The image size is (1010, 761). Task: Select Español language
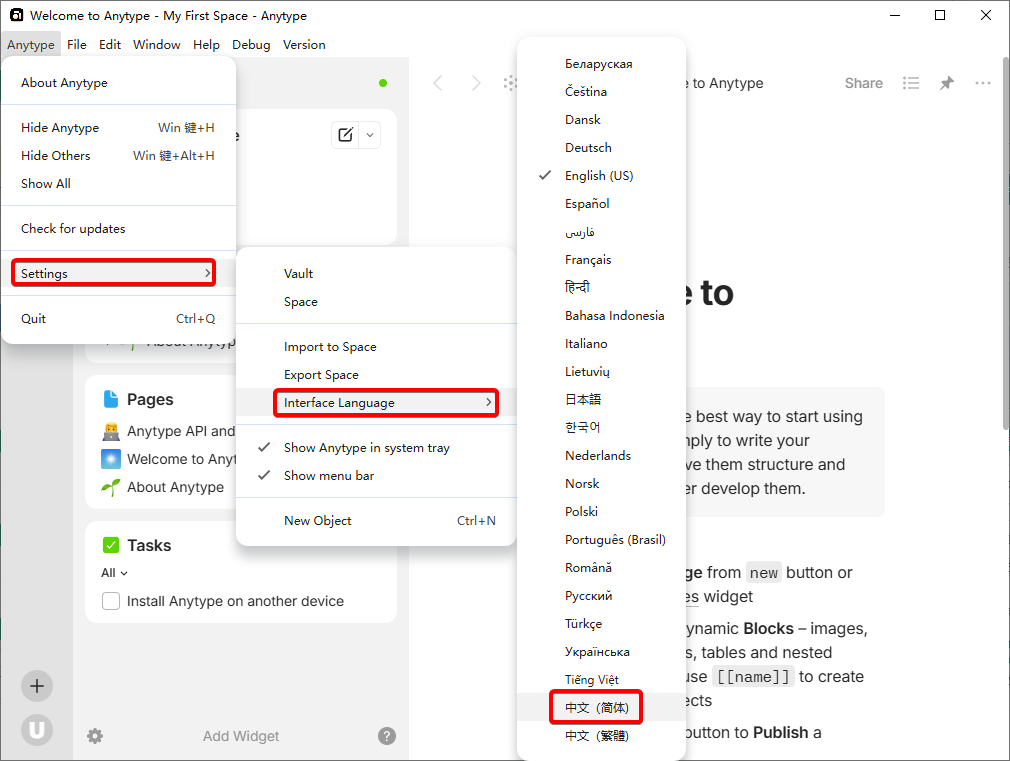[x=601, y=204]
